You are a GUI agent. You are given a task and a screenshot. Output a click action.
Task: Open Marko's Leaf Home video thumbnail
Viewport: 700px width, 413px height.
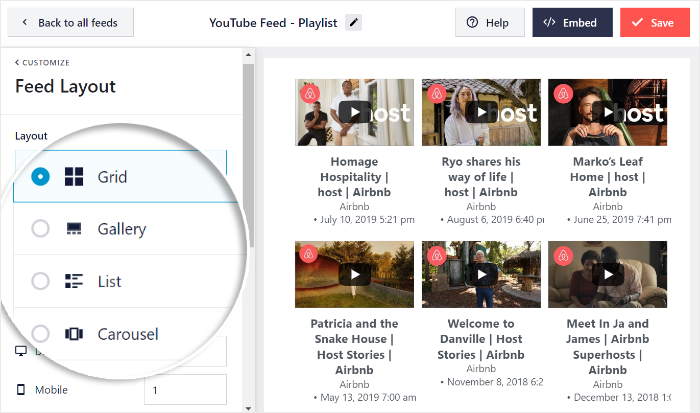(x=607, y=112)
